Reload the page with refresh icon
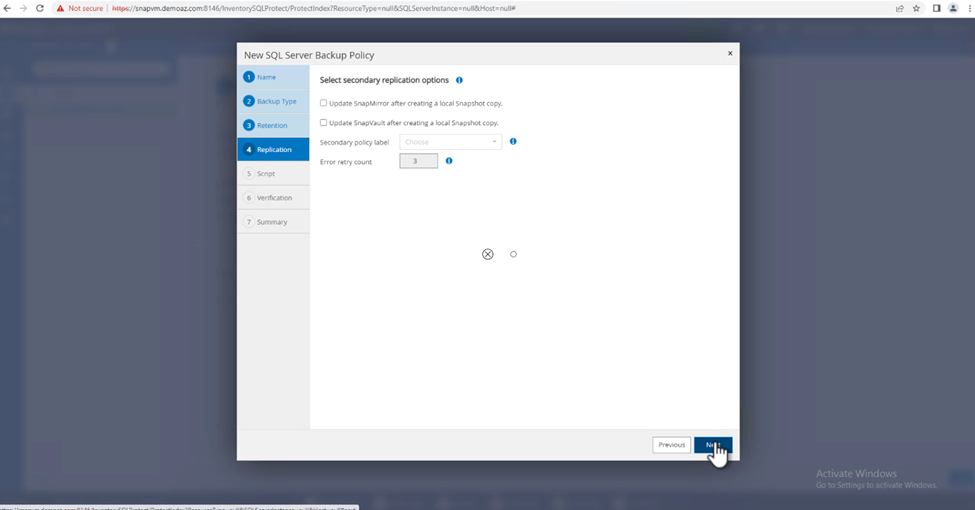Screen dimensions: 975x510 [x=40, y=8]
